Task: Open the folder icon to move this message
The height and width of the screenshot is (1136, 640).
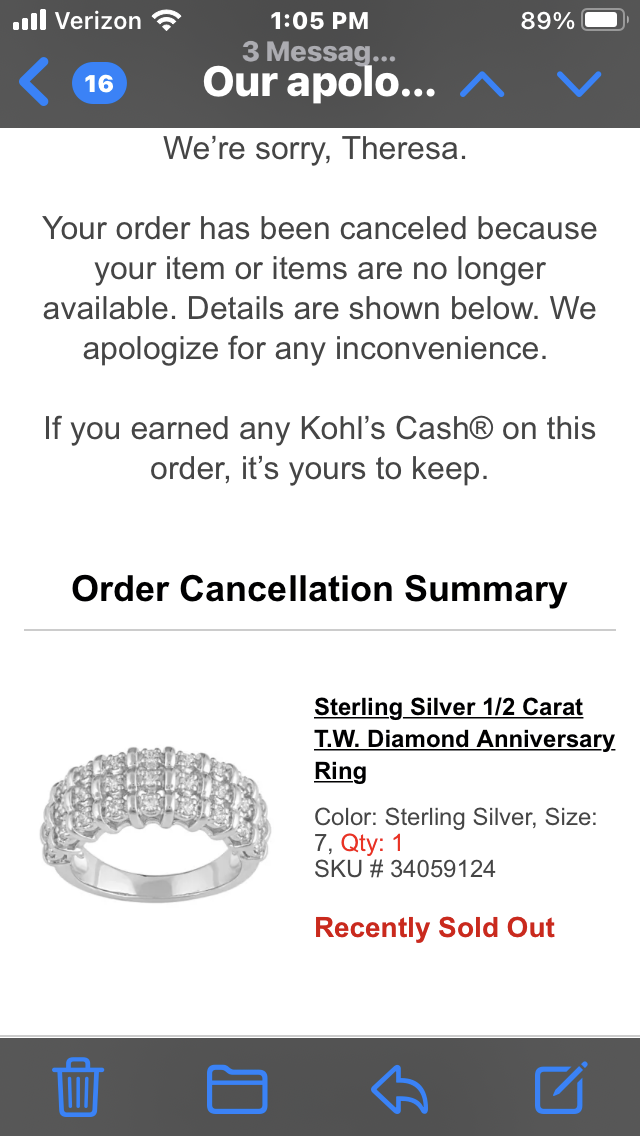Action: click(x=239, y=1088)
